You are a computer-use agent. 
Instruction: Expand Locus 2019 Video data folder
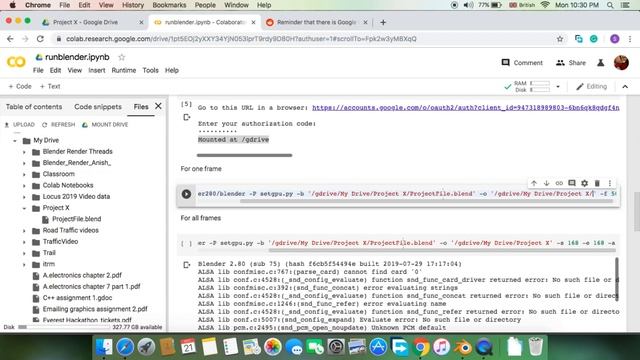24,197
